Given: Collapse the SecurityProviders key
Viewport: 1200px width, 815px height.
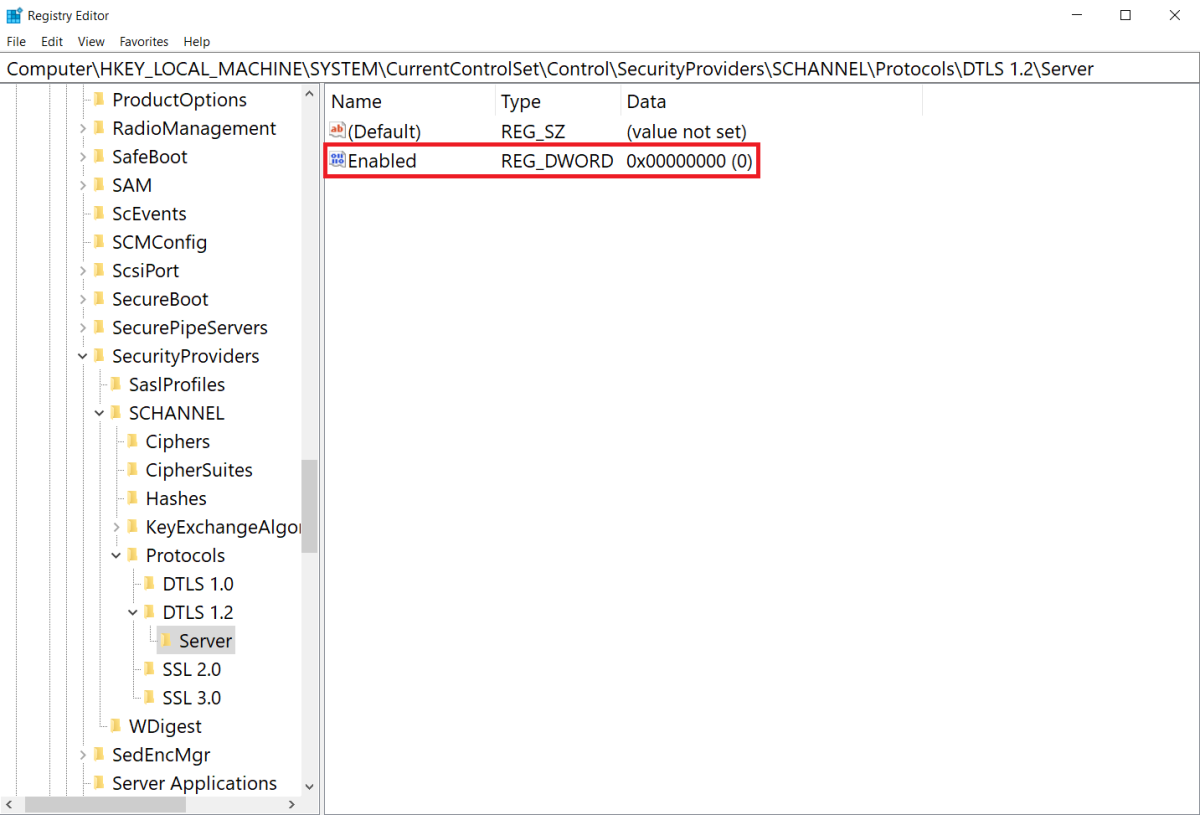Looking at the screenshot, I should point(83,356).
